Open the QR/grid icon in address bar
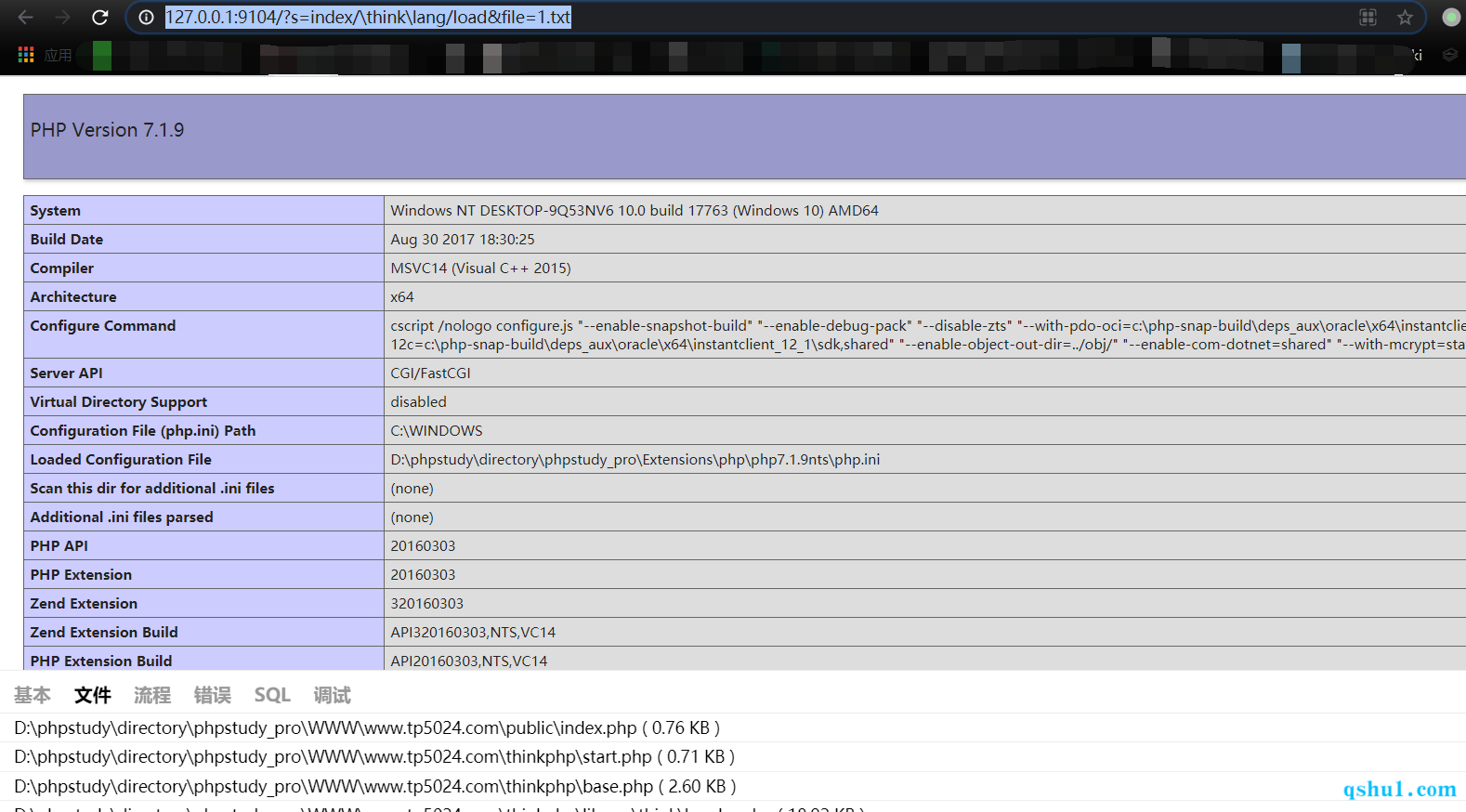1466x812 pixels. [1368, 17]
